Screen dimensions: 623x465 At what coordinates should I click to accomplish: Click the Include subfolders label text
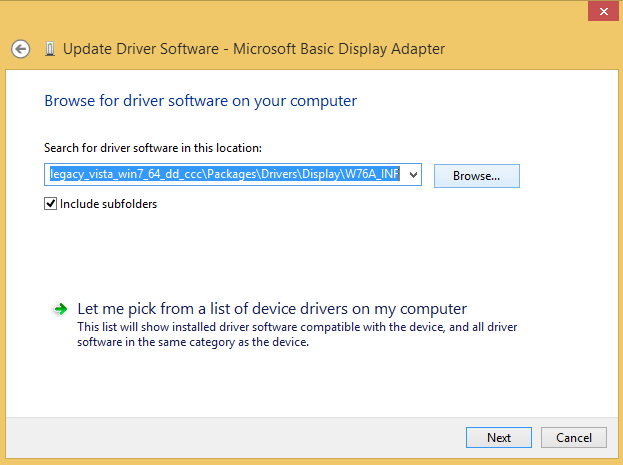click(108, 204)
